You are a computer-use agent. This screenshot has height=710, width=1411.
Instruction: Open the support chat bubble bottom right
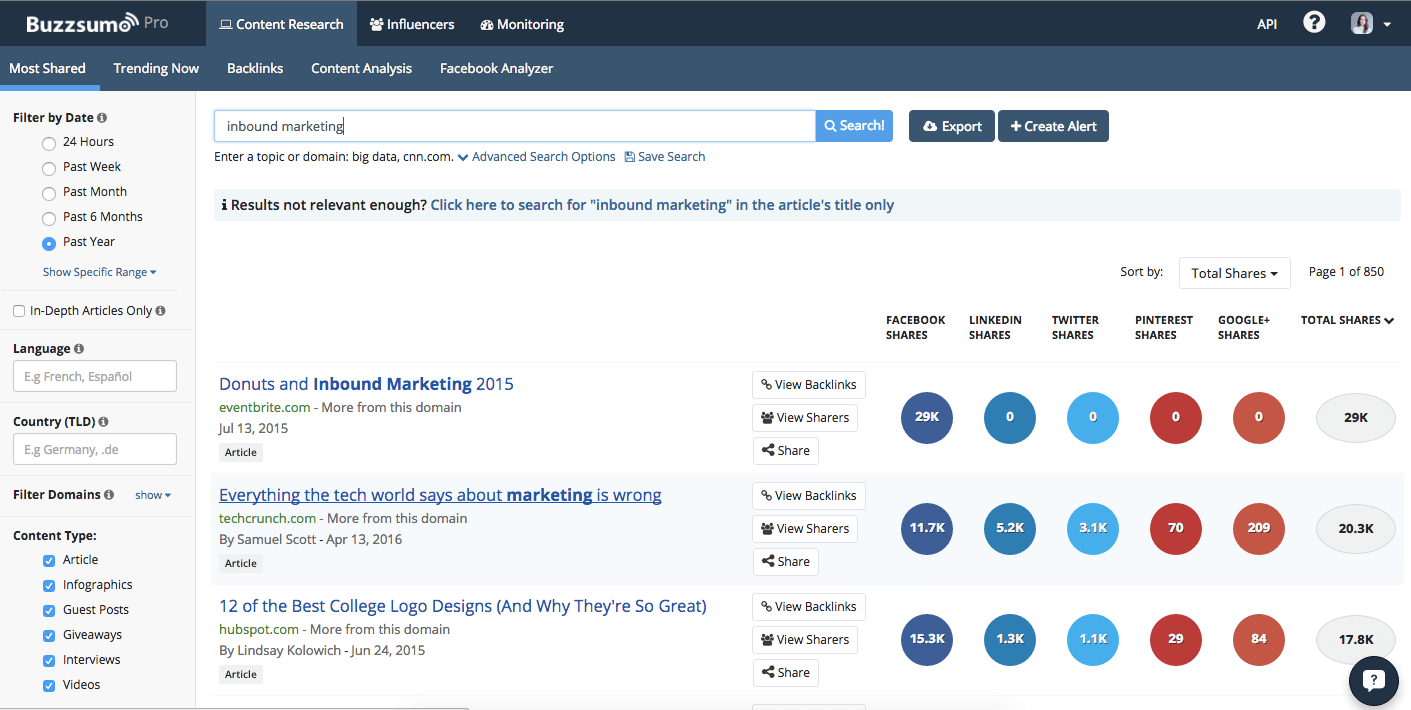point(1373,680)
